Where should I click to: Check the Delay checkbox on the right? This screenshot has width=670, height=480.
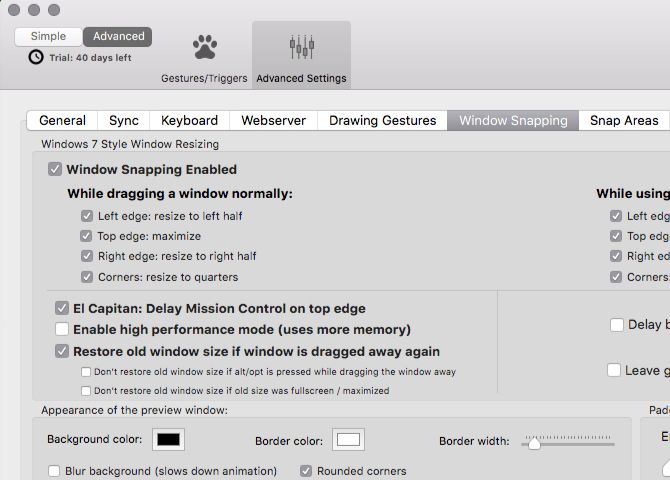(617, 325)
